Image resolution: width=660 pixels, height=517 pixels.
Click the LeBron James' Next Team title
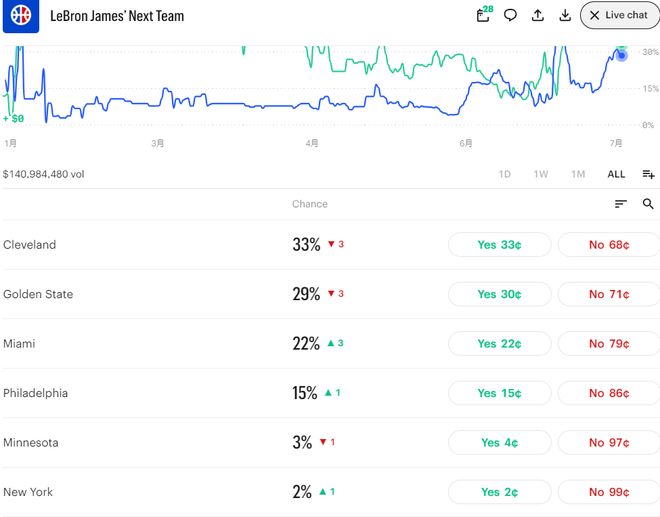[x=117, y=16]
